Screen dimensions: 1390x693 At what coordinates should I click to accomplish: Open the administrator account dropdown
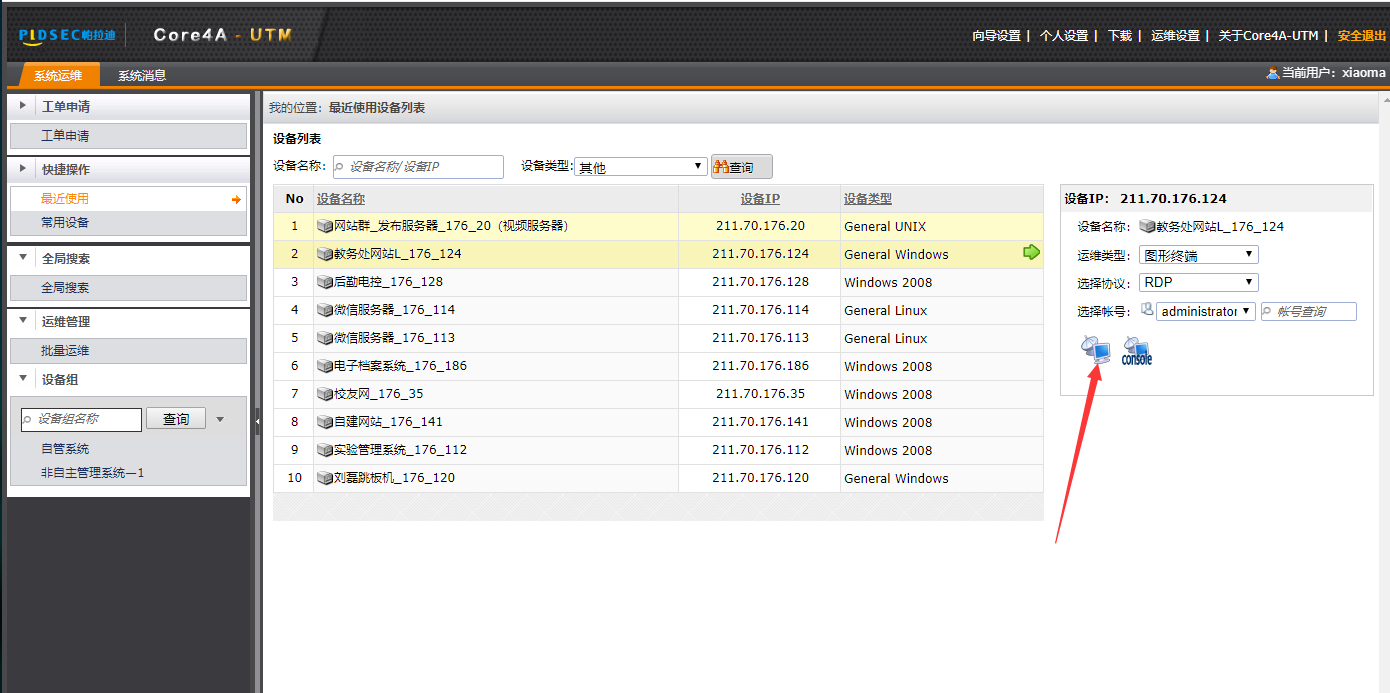click(1205, 311)
